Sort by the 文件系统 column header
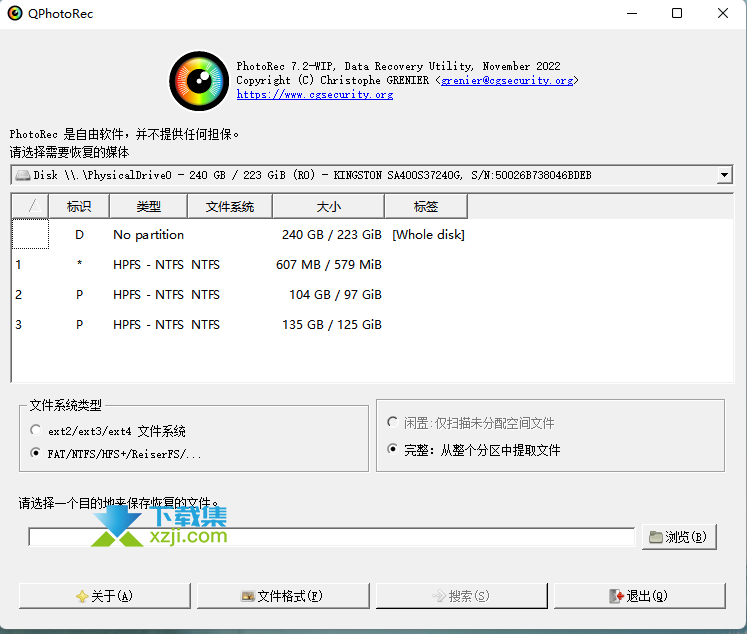Viewport: 747px width, 634px height. (230, 206)
